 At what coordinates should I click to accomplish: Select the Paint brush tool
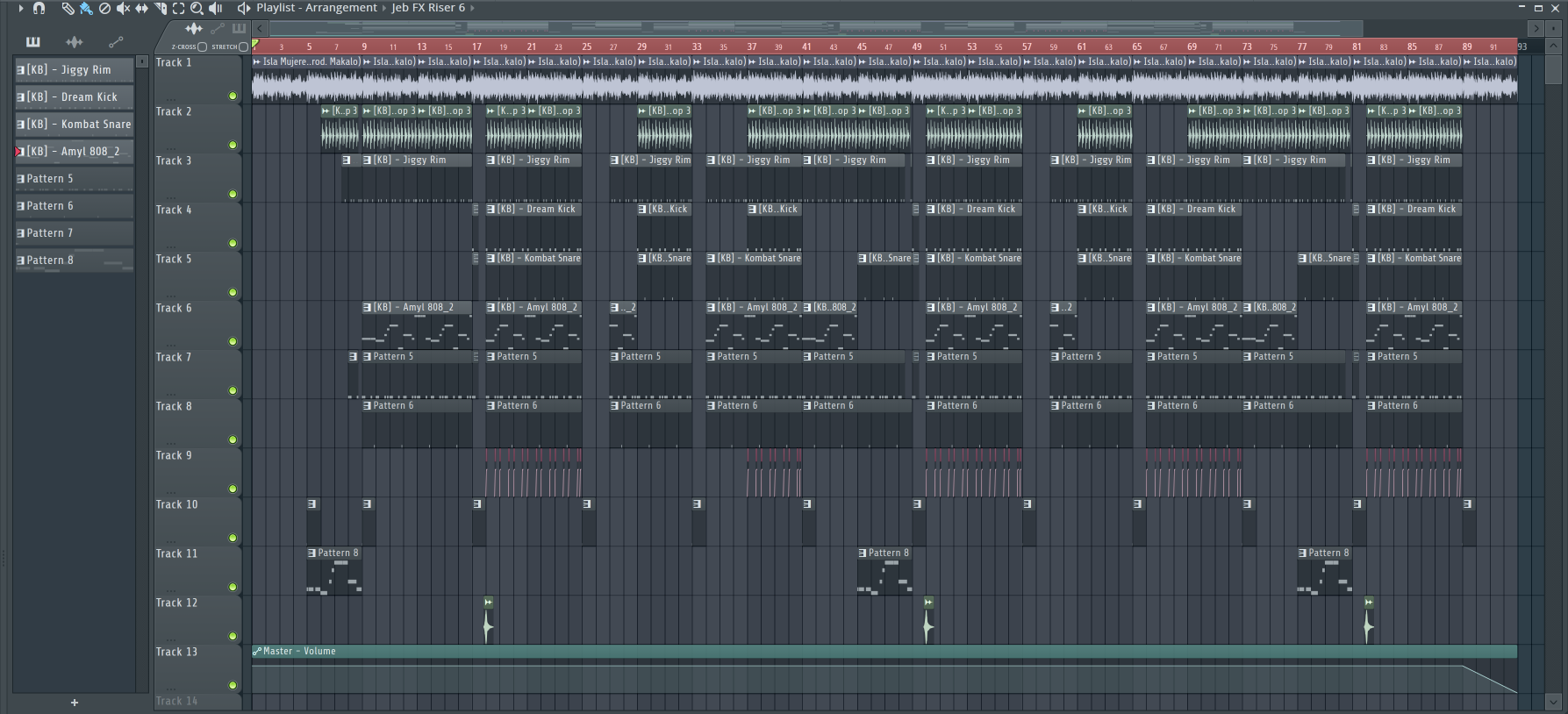(86, 8)
